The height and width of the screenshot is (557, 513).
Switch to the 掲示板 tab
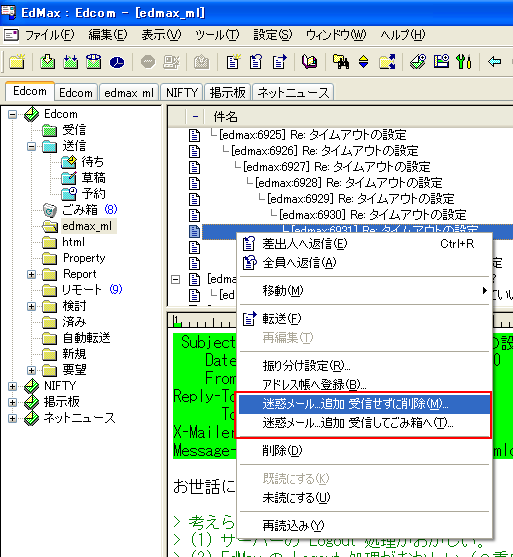[x=228, y=93]
